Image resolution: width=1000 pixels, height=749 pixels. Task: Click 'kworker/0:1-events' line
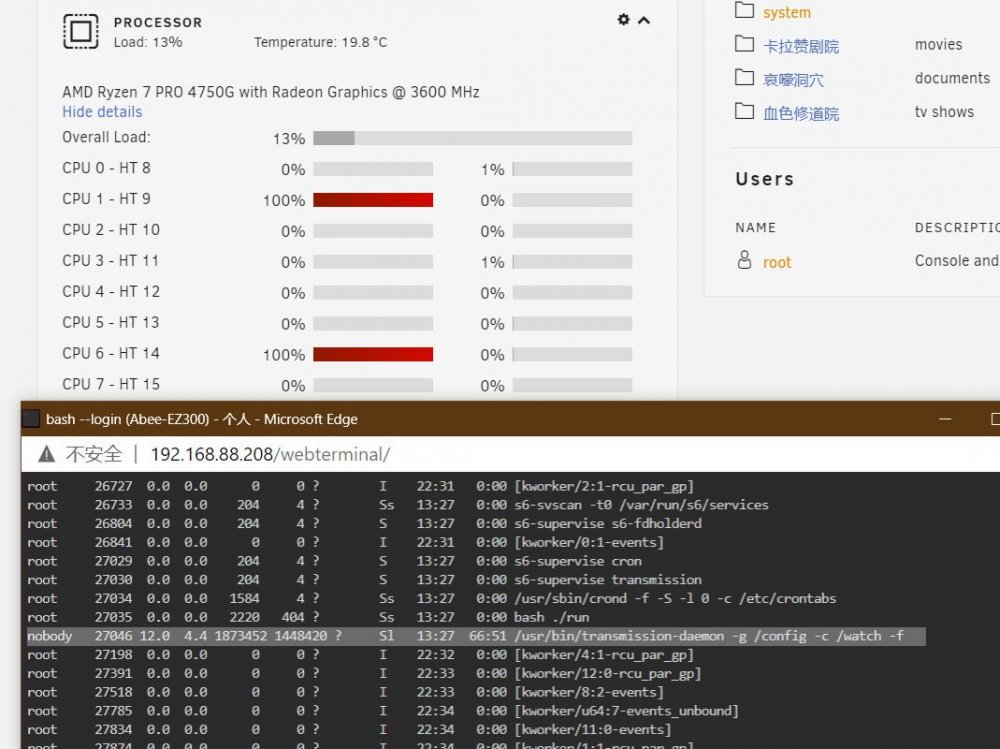tap(345, 542)
